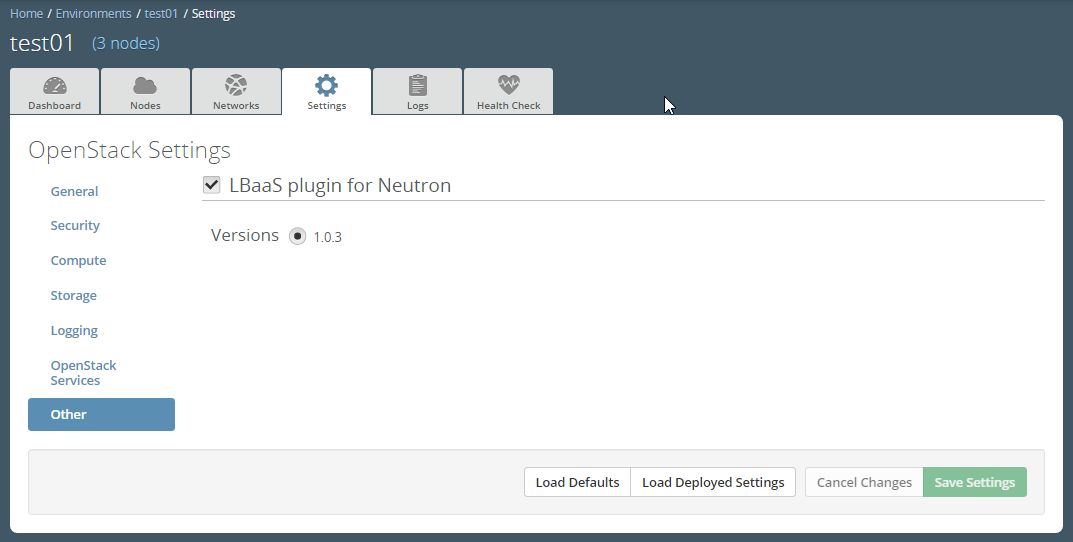
Task: Click the Logs clipboard icon
Action: pyautogui.click(x=417, y=86)
